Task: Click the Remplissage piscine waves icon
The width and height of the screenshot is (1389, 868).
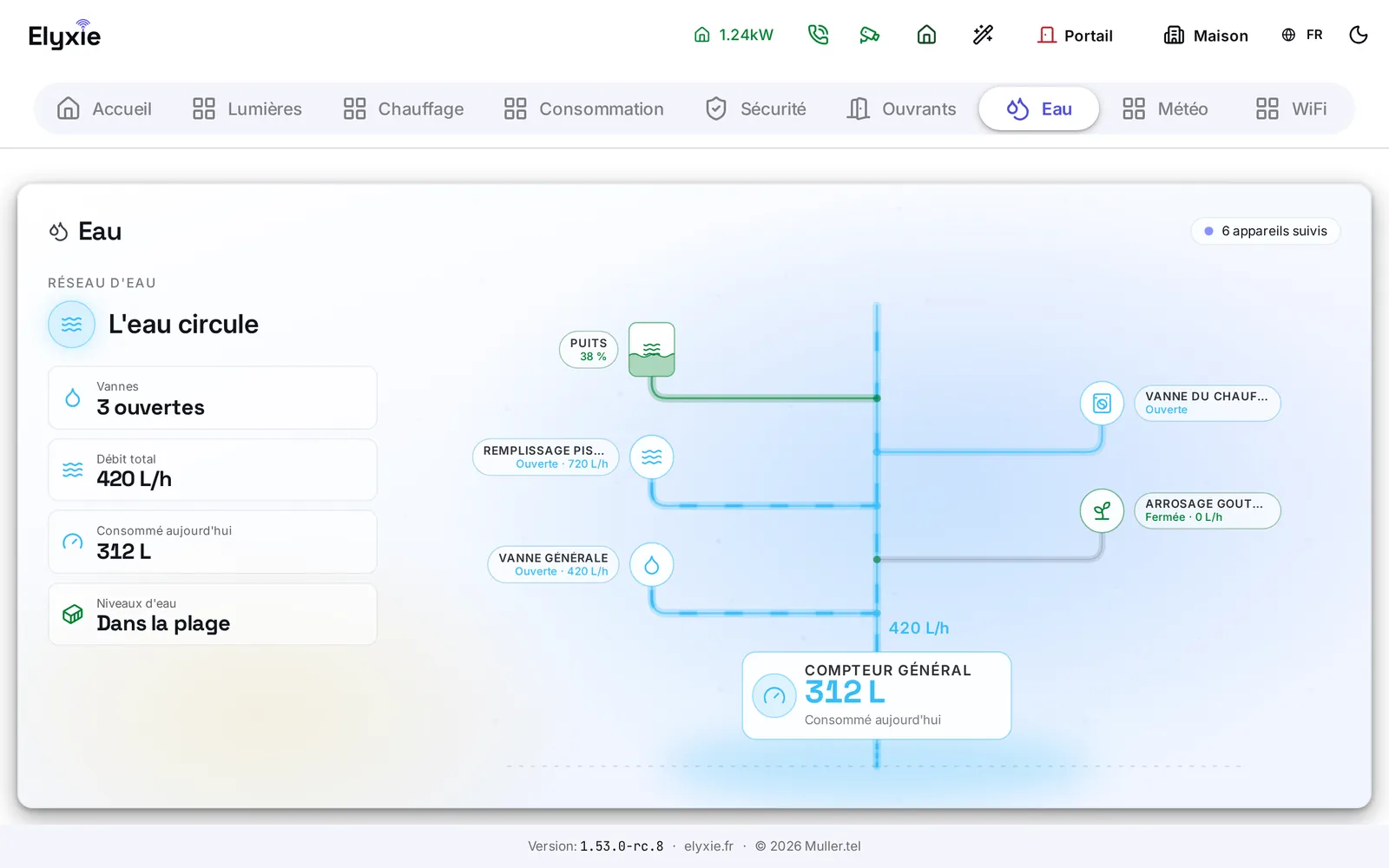Action: click(652, 457)
